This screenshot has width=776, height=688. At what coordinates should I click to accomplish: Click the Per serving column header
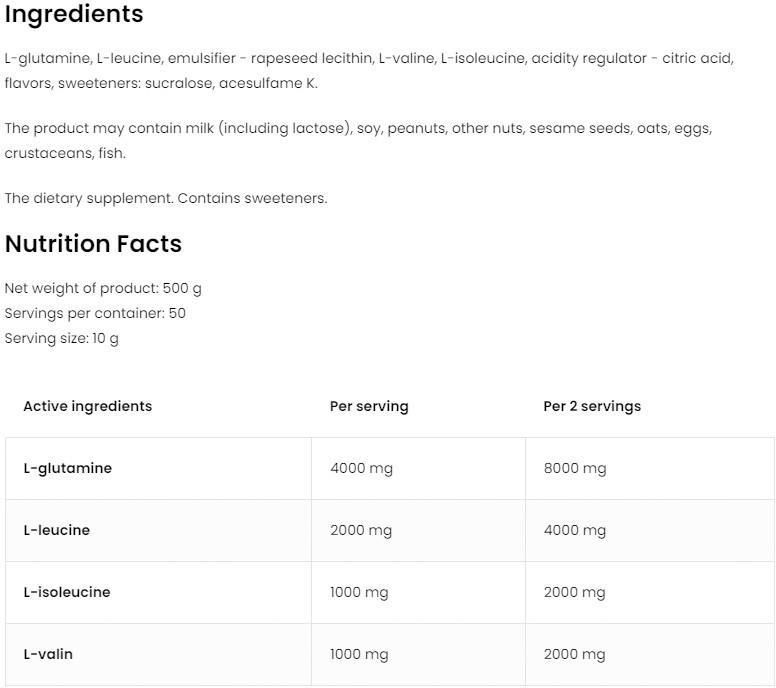pyautogui.click(x=369, y=406)
